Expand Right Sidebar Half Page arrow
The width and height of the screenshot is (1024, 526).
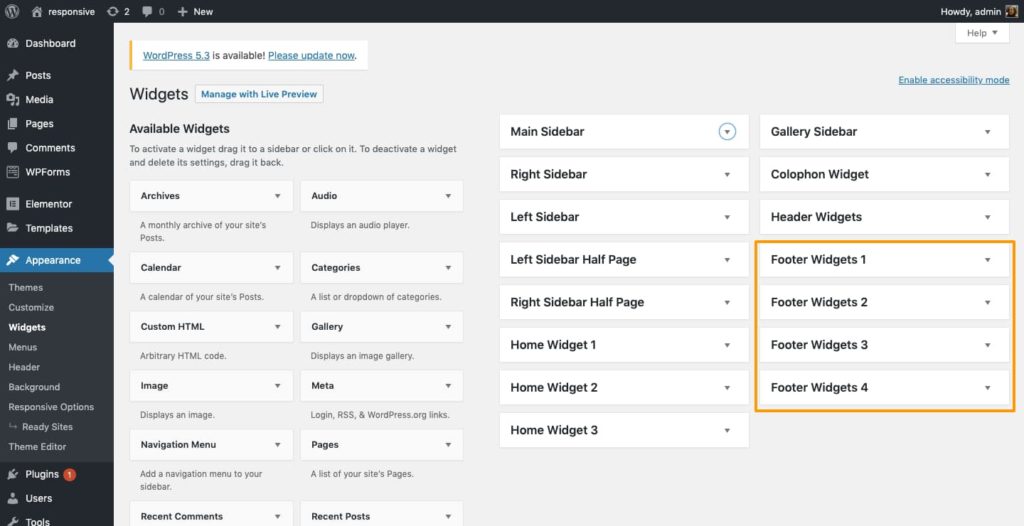point(727,303)
